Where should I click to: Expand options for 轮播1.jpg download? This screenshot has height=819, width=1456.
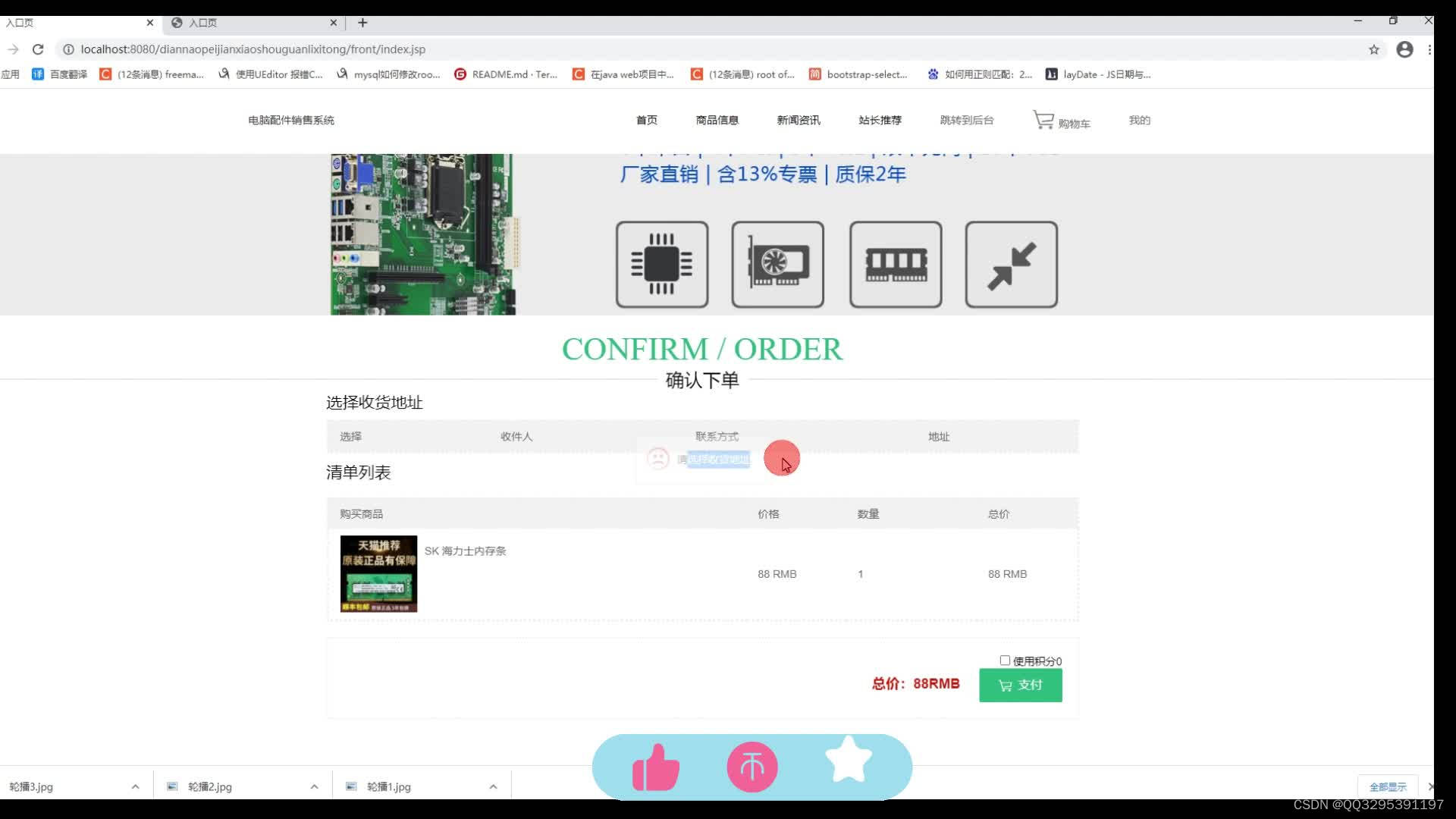tap(493, 786)
